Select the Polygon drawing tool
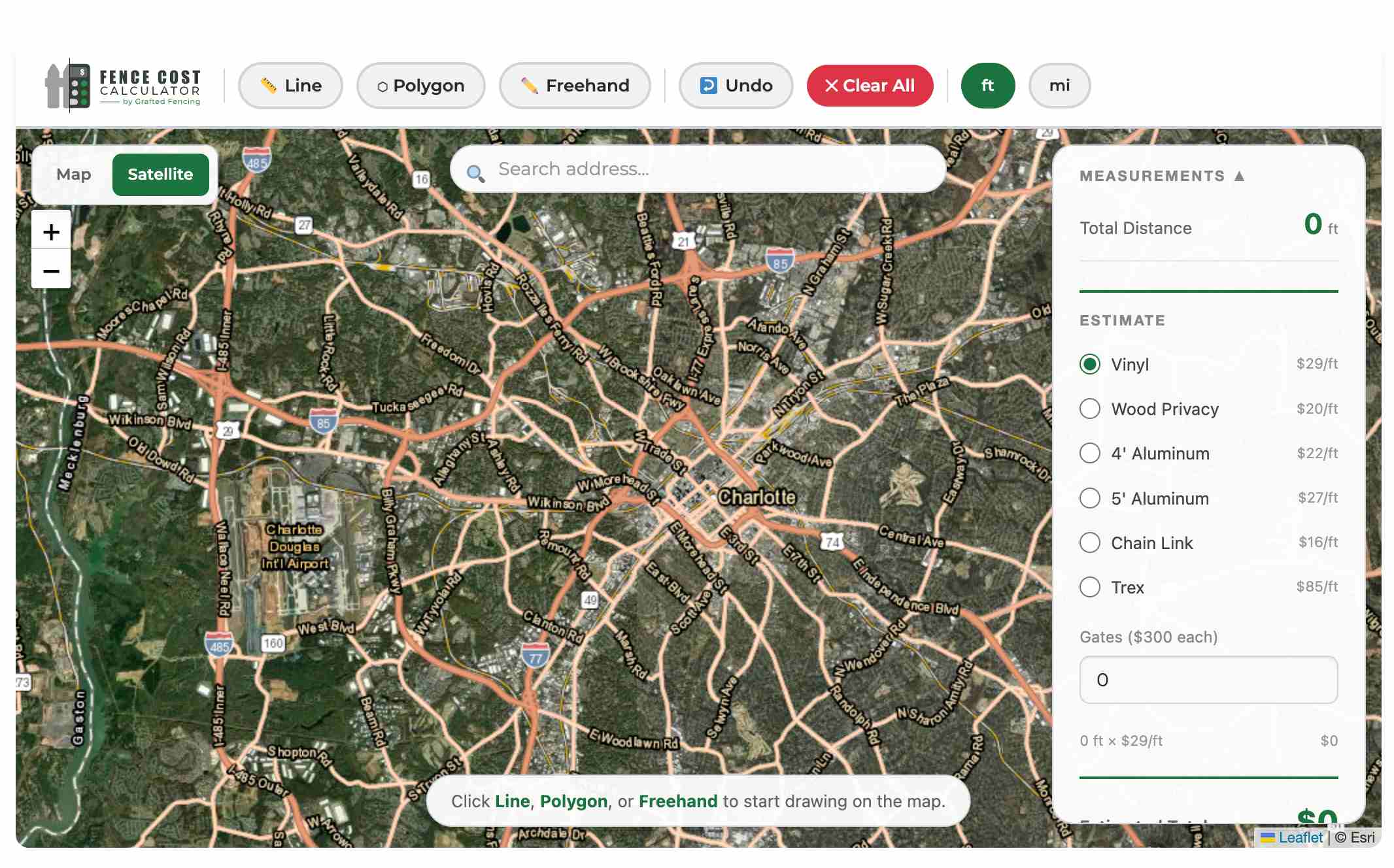Image resolution: width=1394 pixels, height=868 pixels. 421,86
